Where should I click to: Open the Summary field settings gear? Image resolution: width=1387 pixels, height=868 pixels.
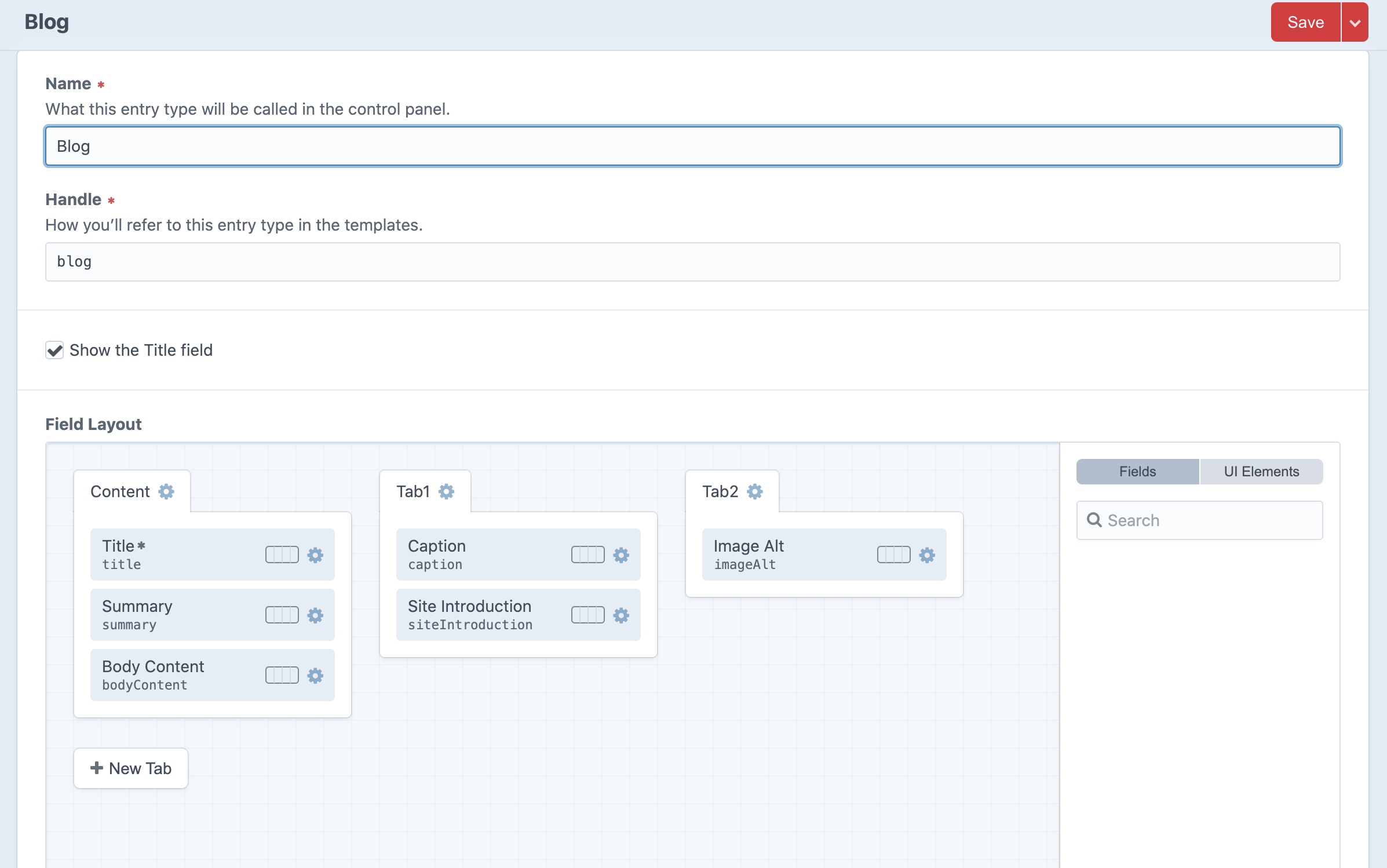315,615
